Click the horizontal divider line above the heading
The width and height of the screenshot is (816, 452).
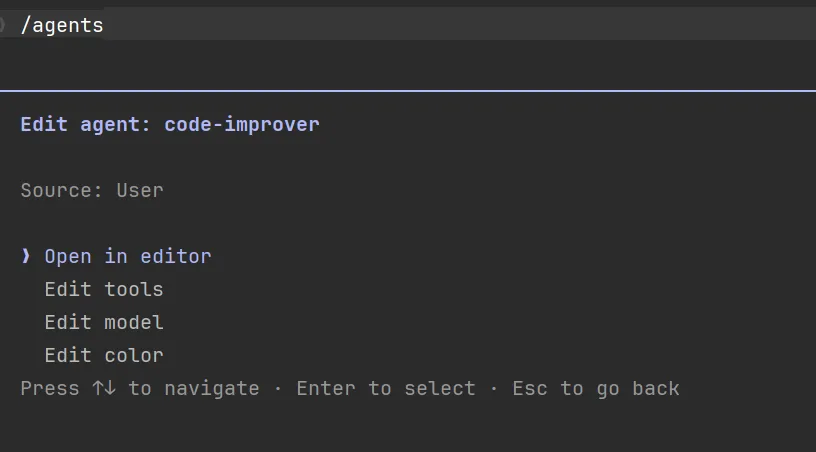pos(408,91)
